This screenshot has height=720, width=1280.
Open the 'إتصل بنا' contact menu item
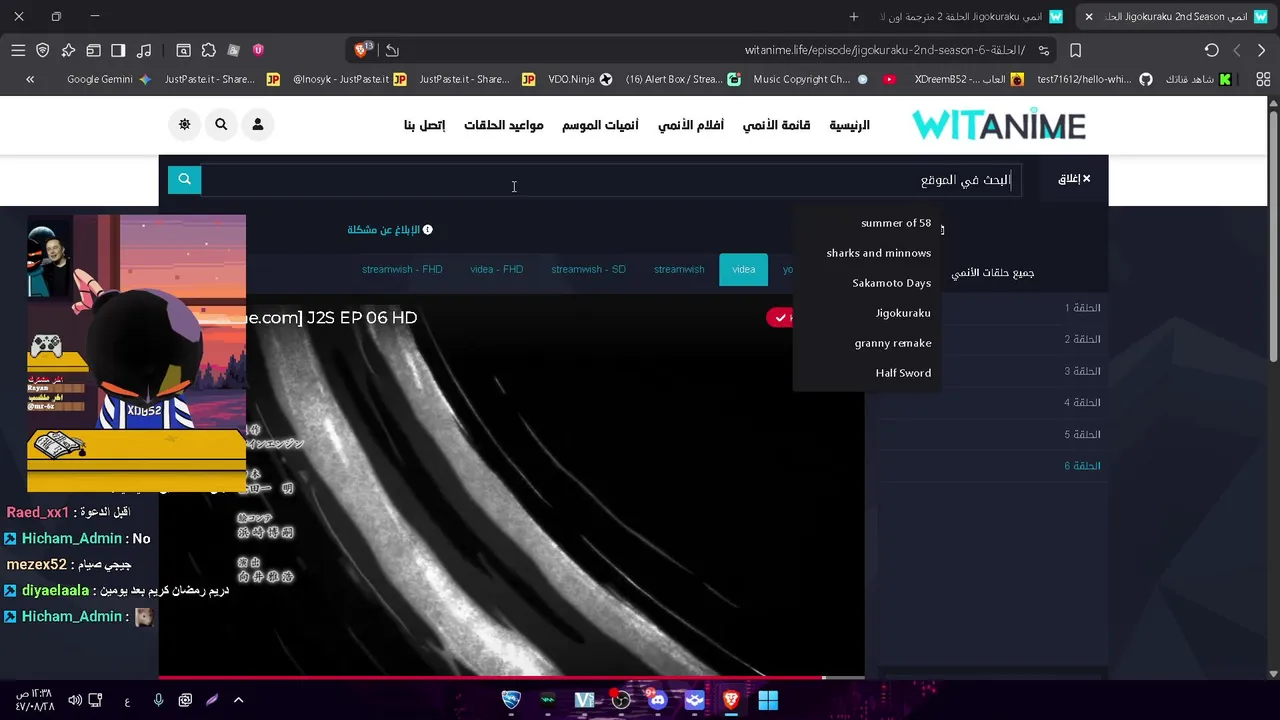click(x=424, y=125)
